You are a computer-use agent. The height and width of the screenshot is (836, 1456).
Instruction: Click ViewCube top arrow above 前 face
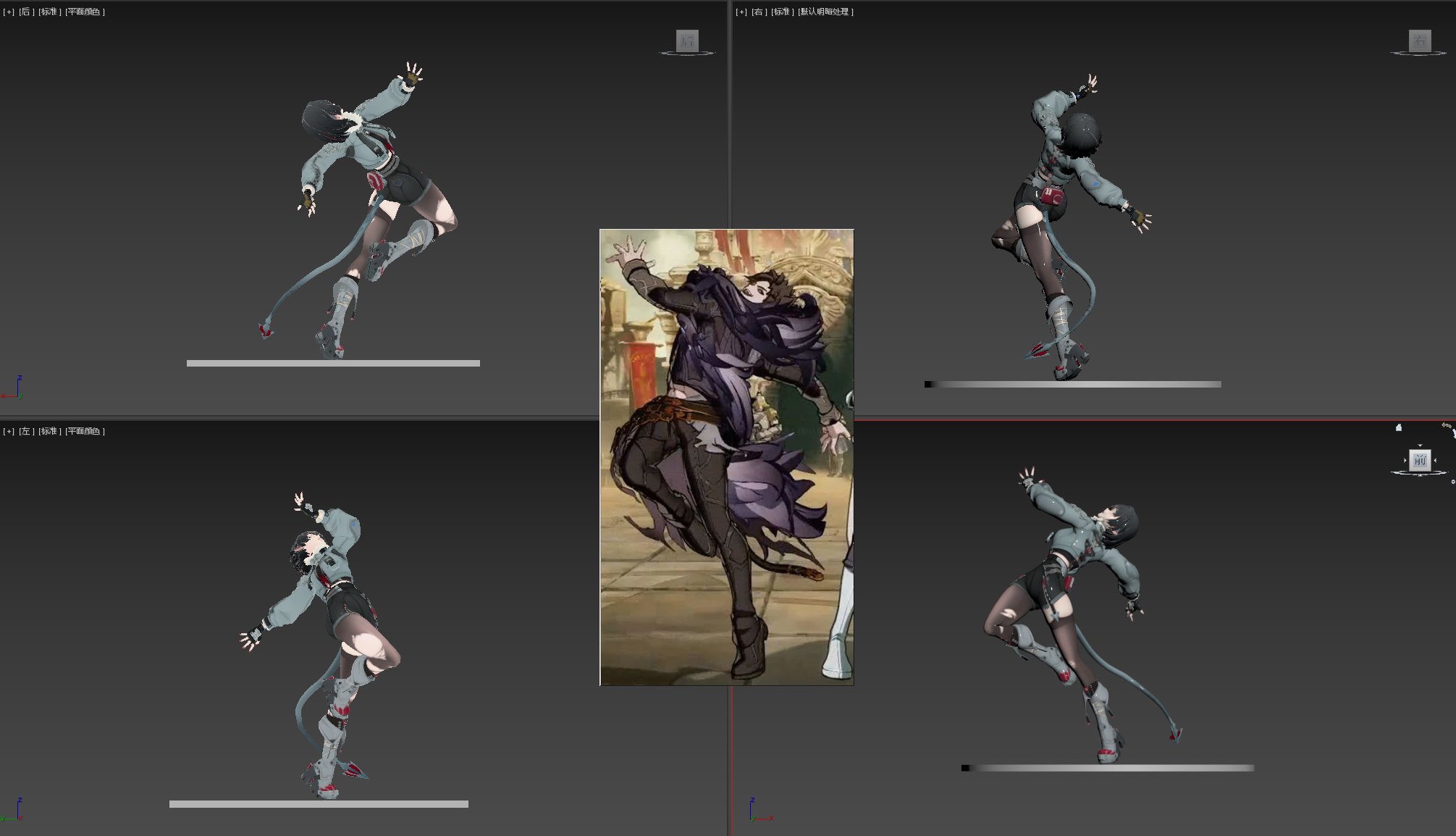(1420, 446)
